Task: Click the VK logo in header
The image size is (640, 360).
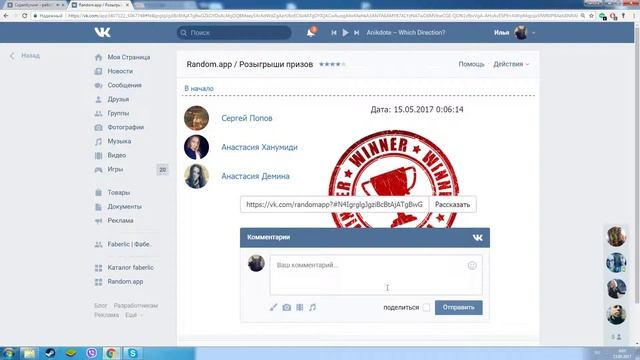Action: [102, 32]
